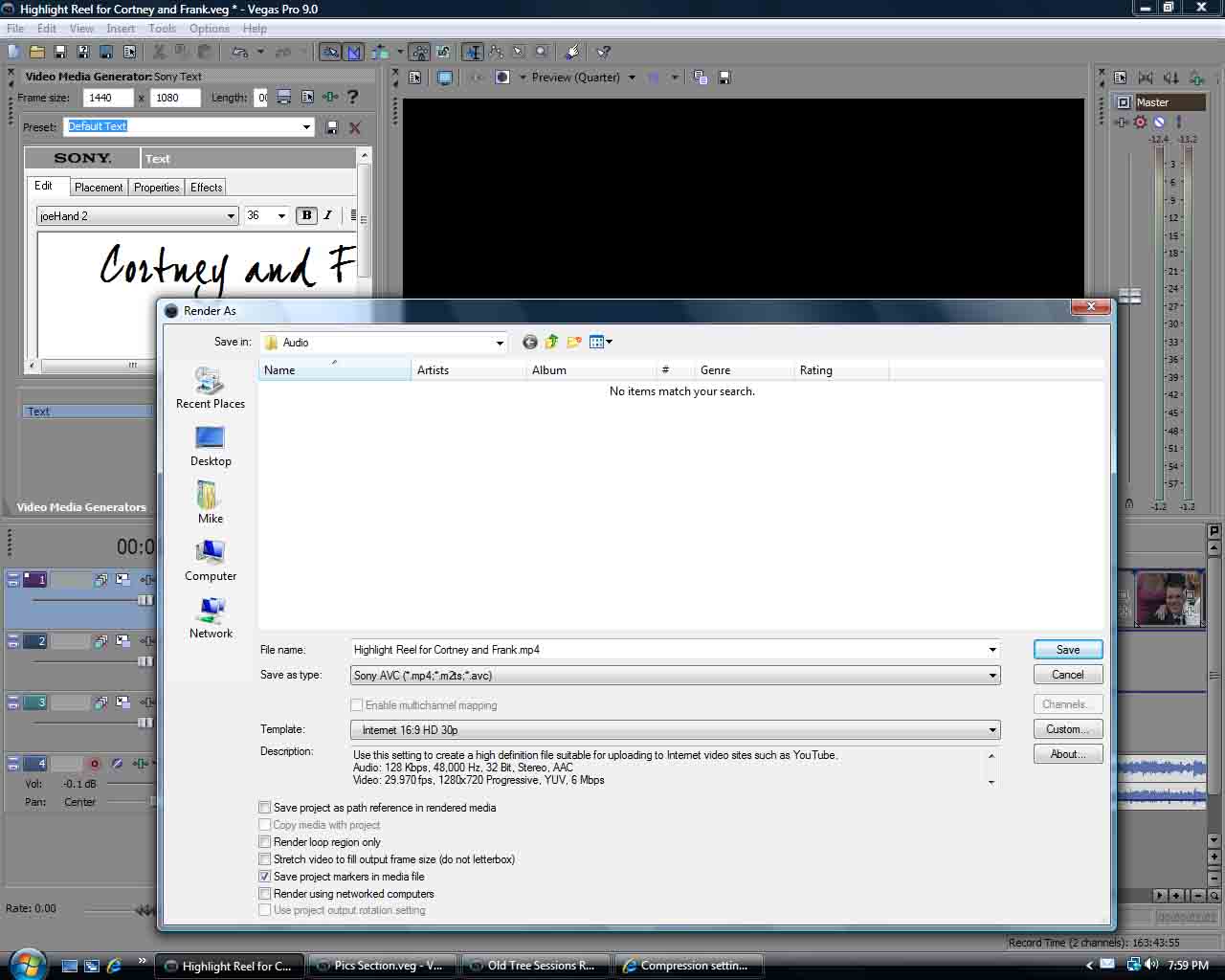Image resolution: width=1225 pixels, height=980 pixels.
Task: Uncheck Save project markers in media file
Action: 265,877
